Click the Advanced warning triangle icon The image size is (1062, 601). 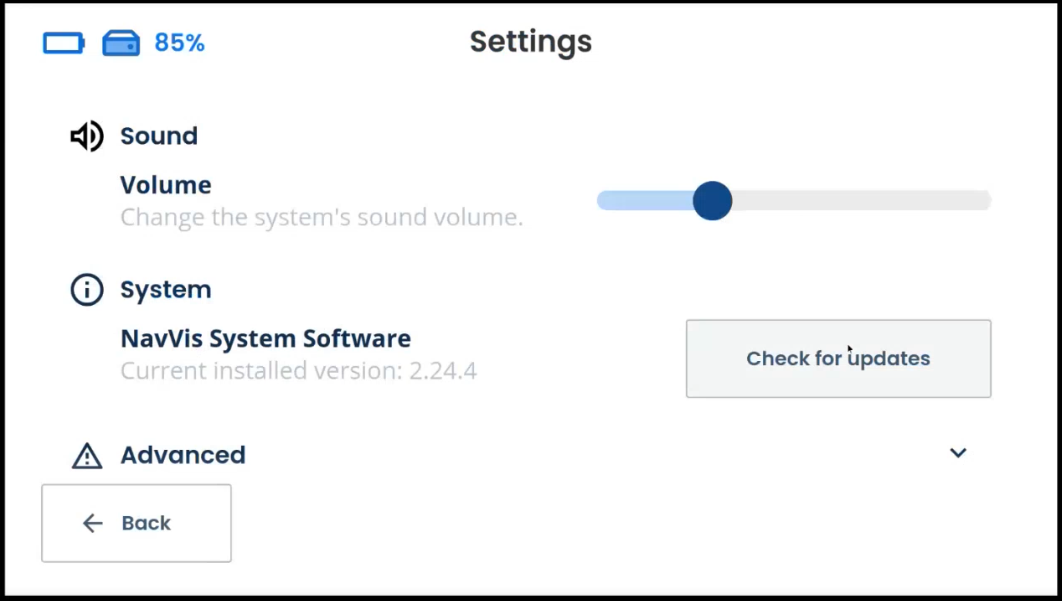[87, 455]
